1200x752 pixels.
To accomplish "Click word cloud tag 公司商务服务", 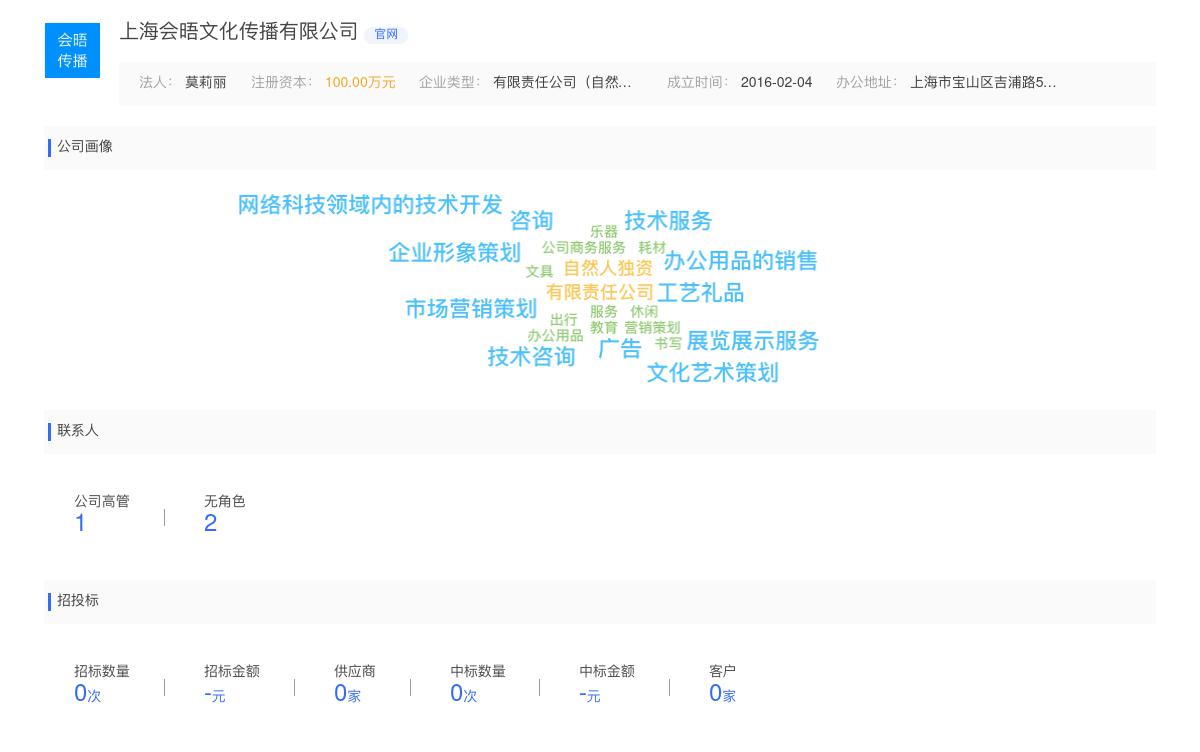I will 584,247.
